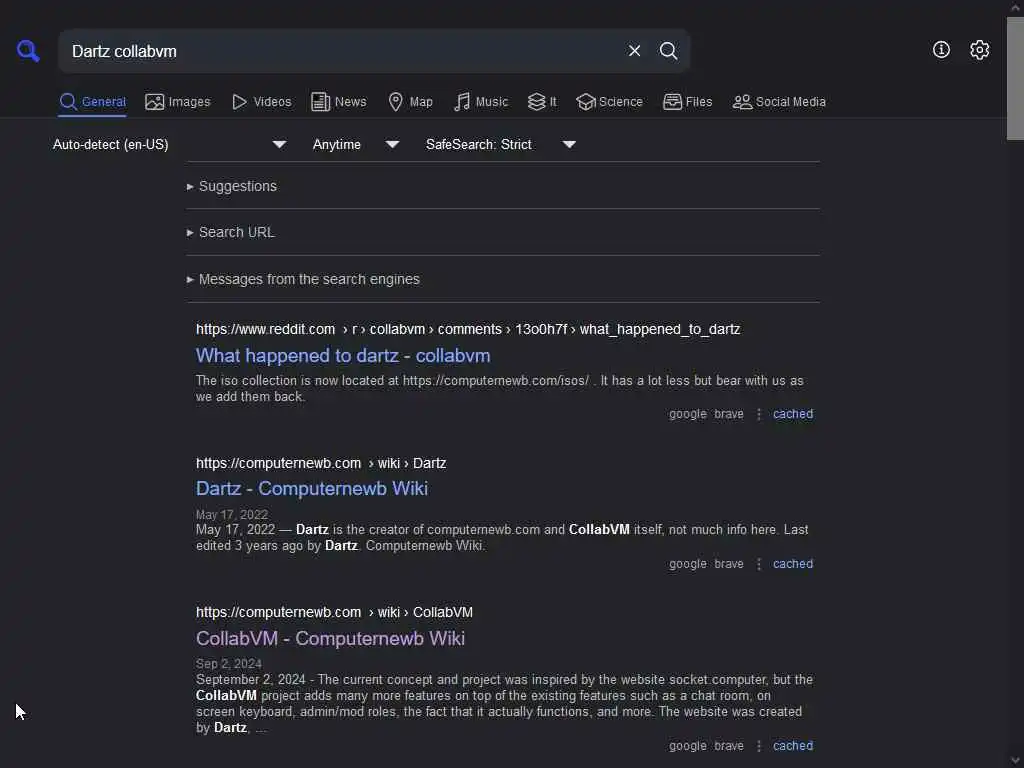
Task: Switch to Social Media category tab
Action: (x=778, y=102)
